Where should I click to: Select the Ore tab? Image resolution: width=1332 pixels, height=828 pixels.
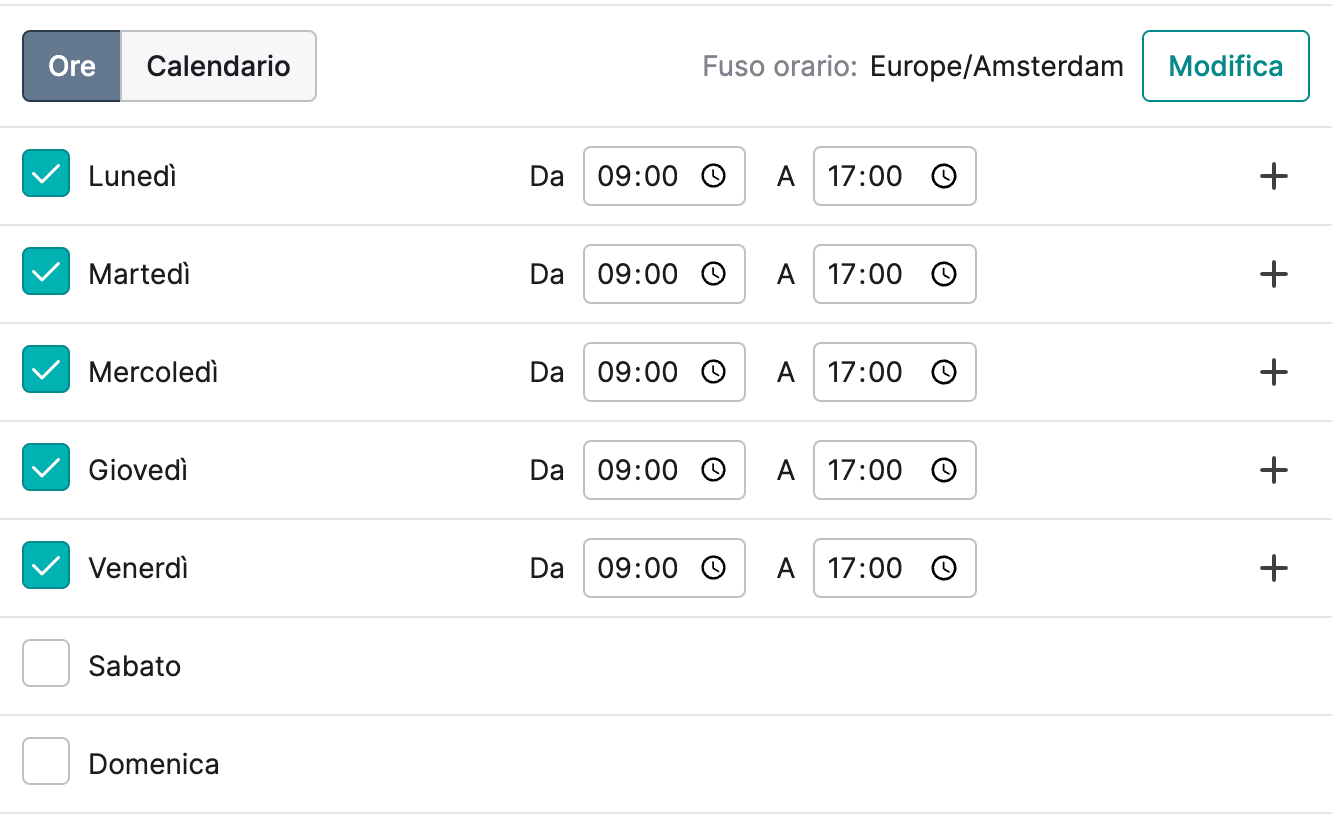(72, 66)
